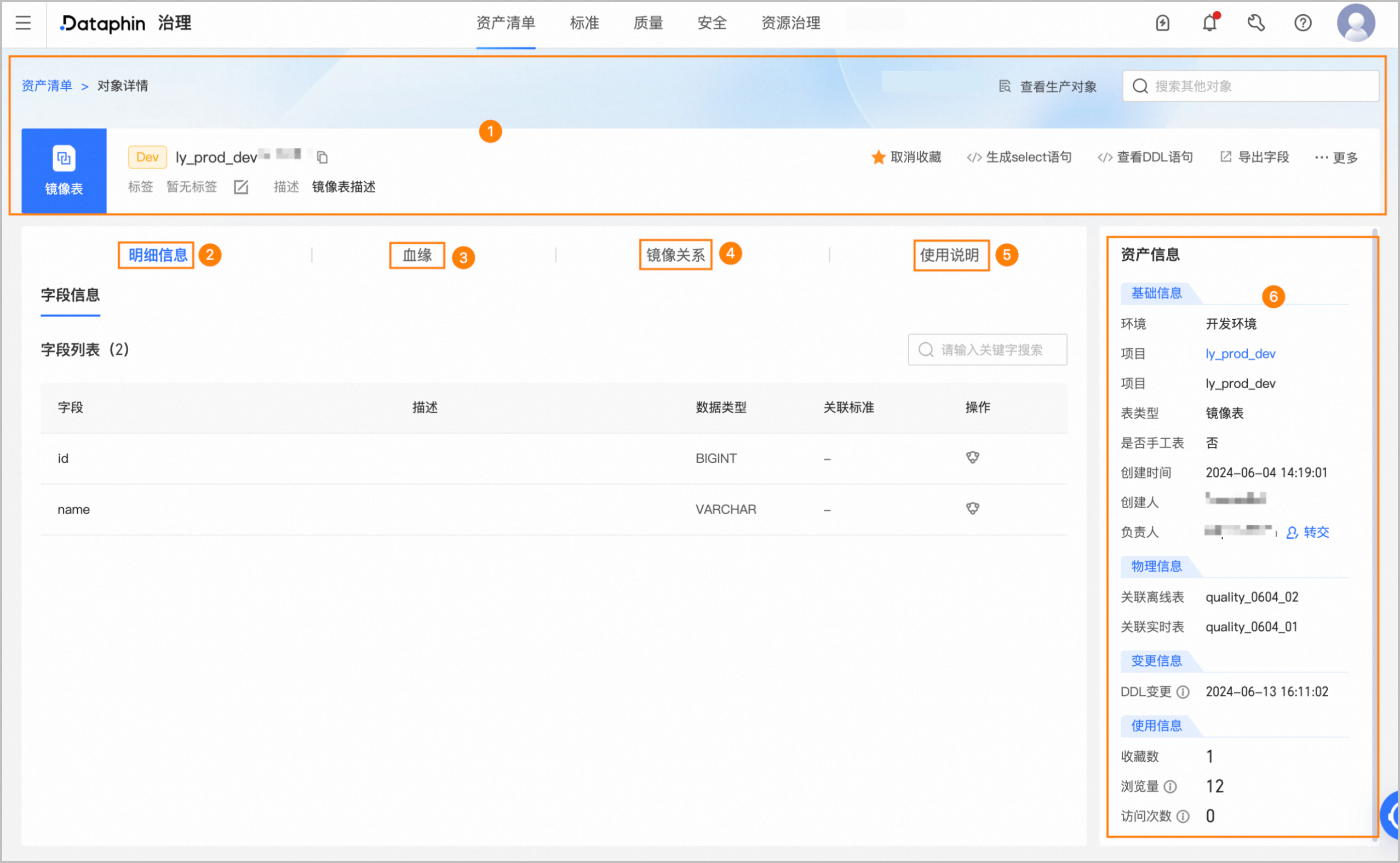Open the floating assistant bubble at right edge
The height and width of the screenshot is (863, 1400).
1390,815
